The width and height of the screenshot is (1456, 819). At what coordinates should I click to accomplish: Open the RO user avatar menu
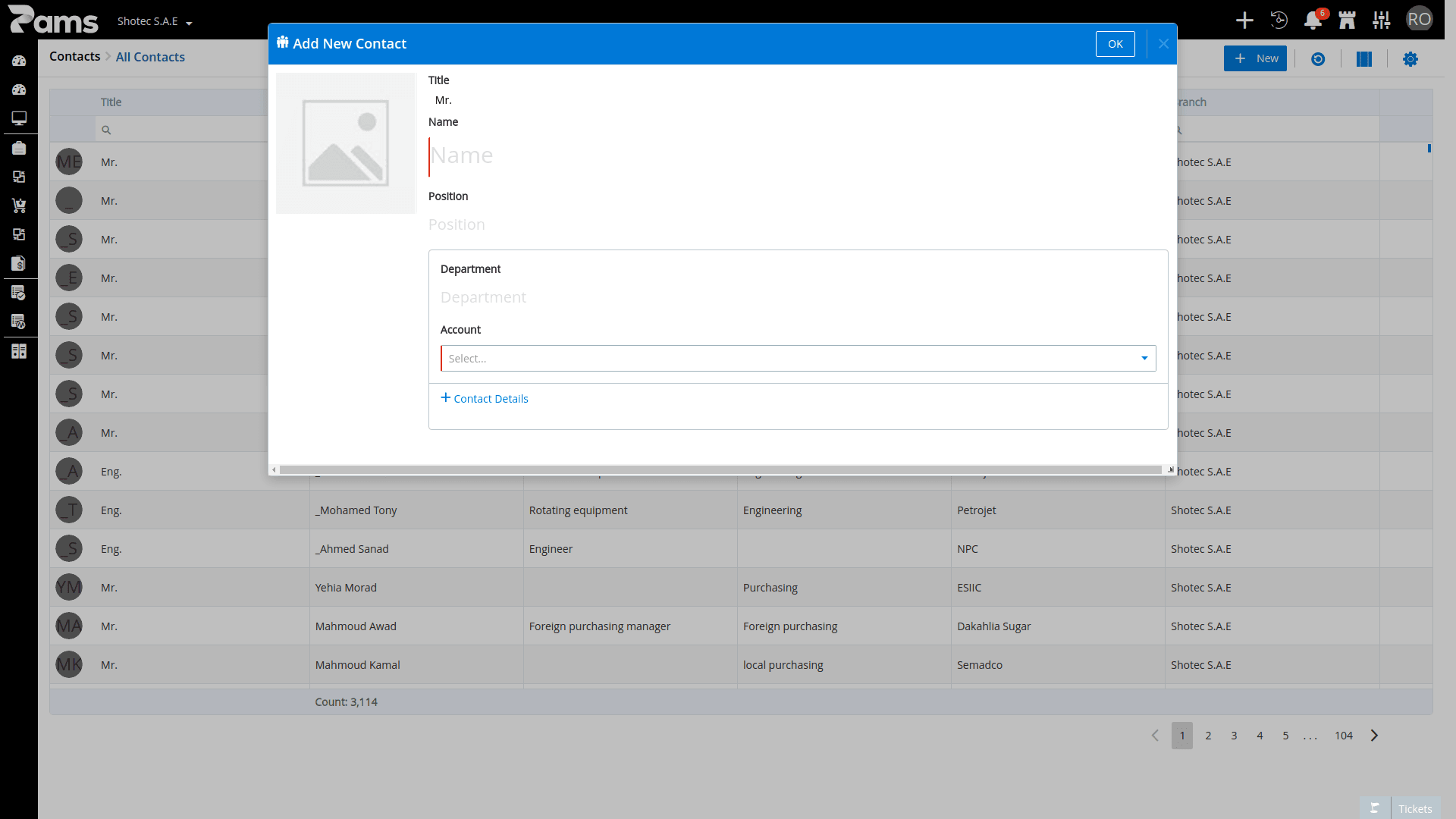pos(1419,20)
